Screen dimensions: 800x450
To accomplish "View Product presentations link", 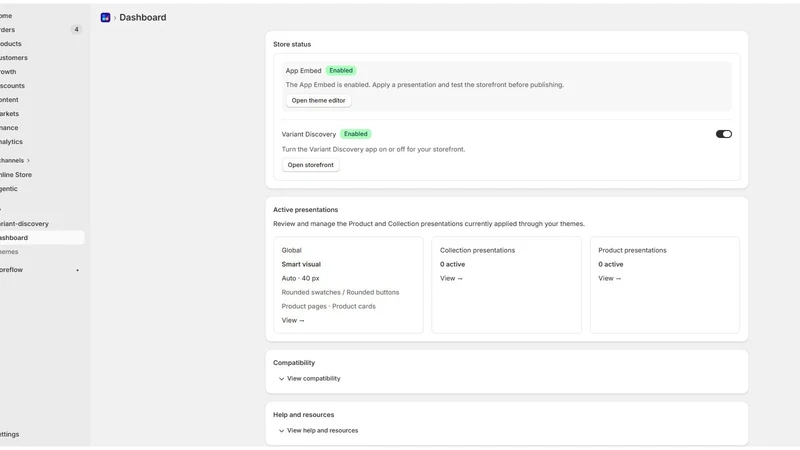I will click(x=609, y=279).
